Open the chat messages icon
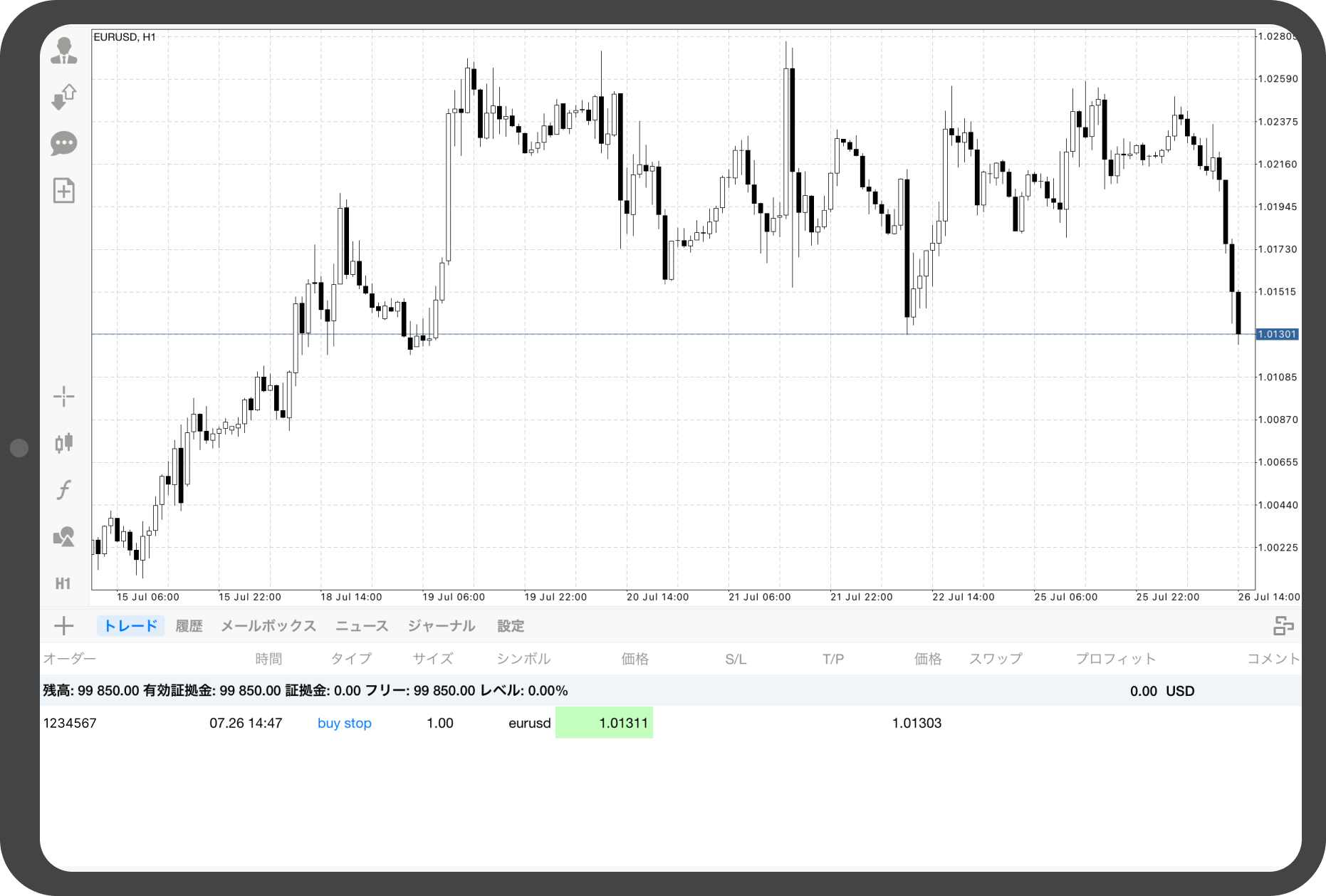 coord(64,143)
